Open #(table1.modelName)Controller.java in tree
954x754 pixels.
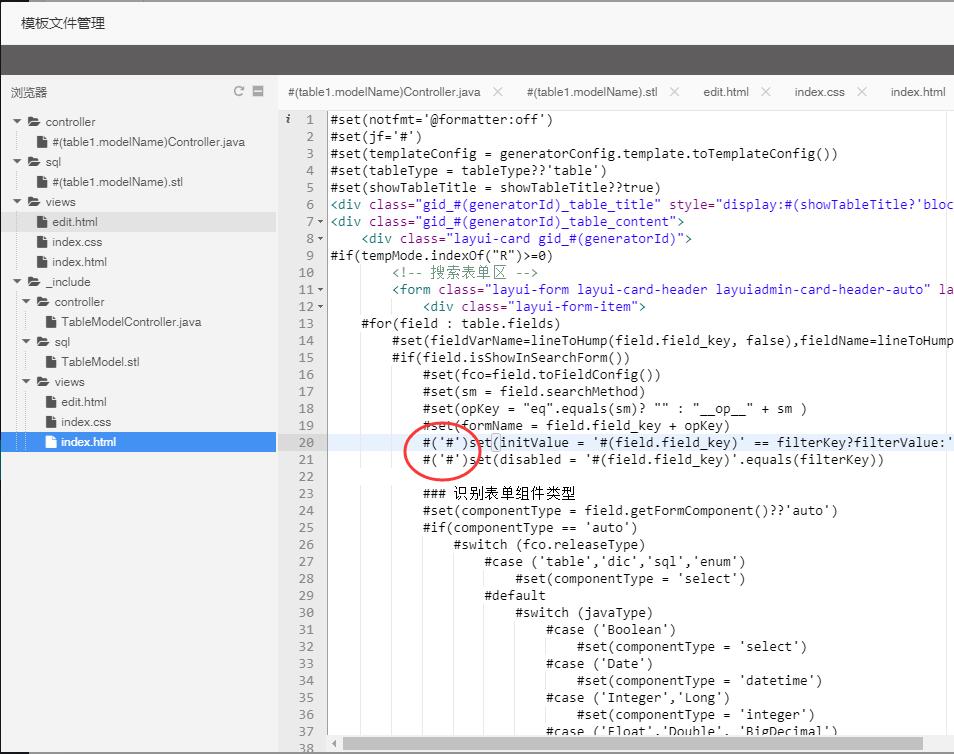(x=148, y=142)
